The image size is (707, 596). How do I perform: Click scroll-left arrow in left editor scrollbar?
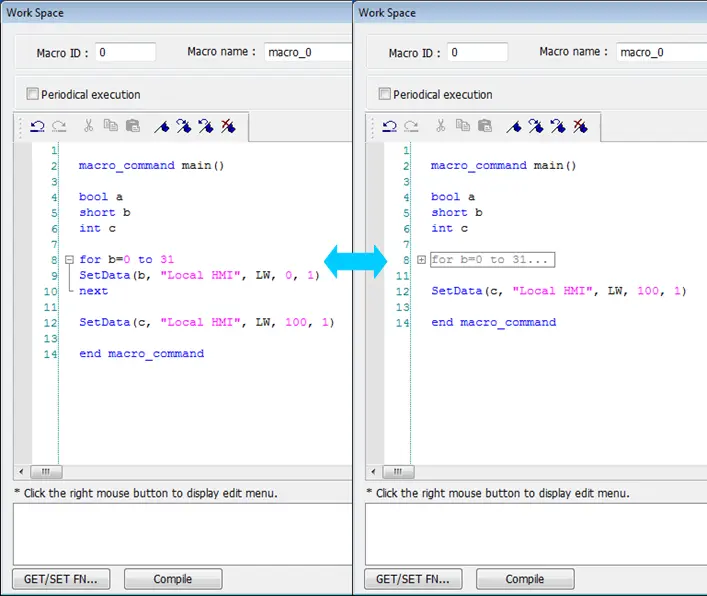[x=21, y=472]
